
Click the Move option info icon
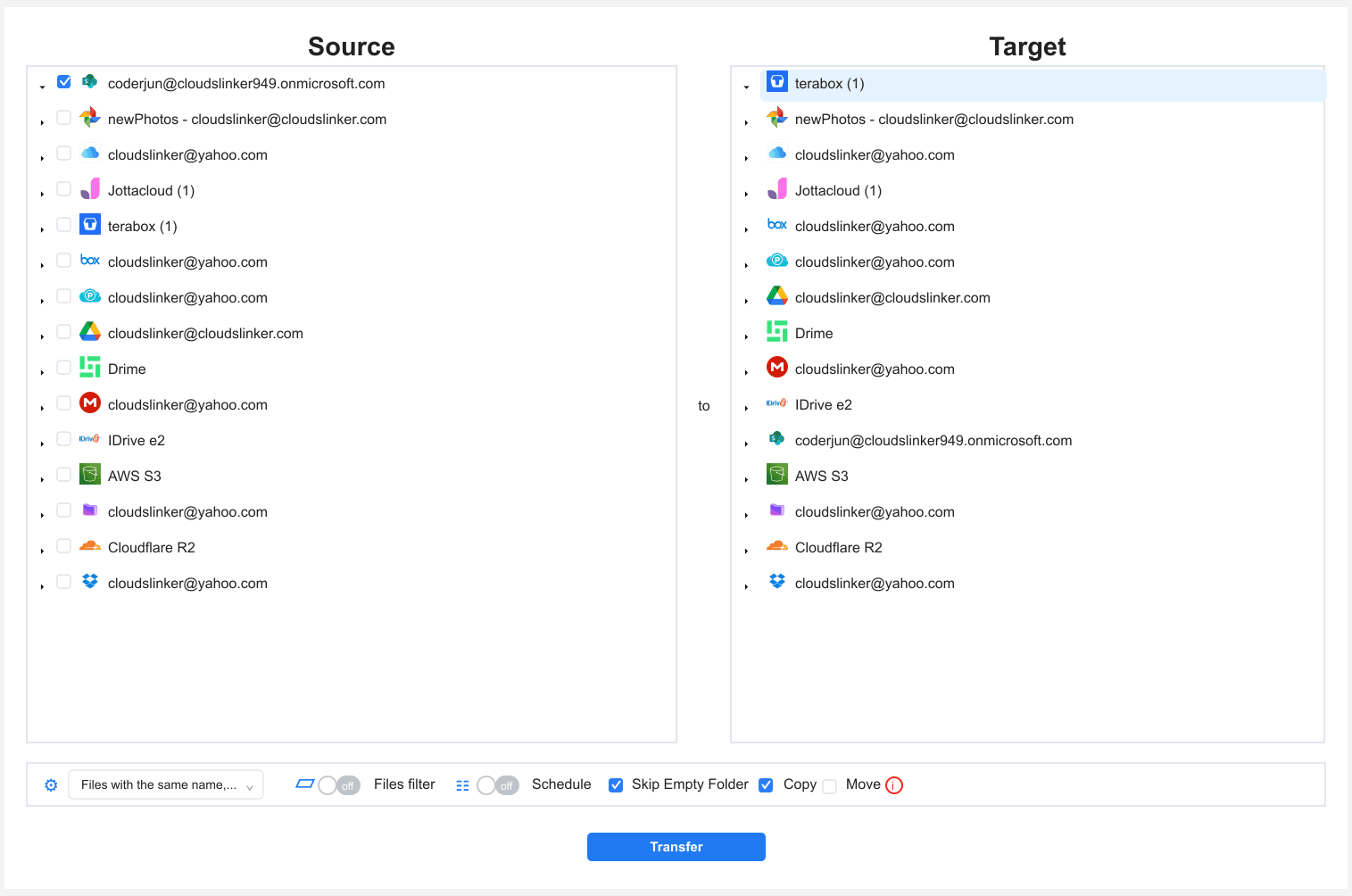[894, 785]
